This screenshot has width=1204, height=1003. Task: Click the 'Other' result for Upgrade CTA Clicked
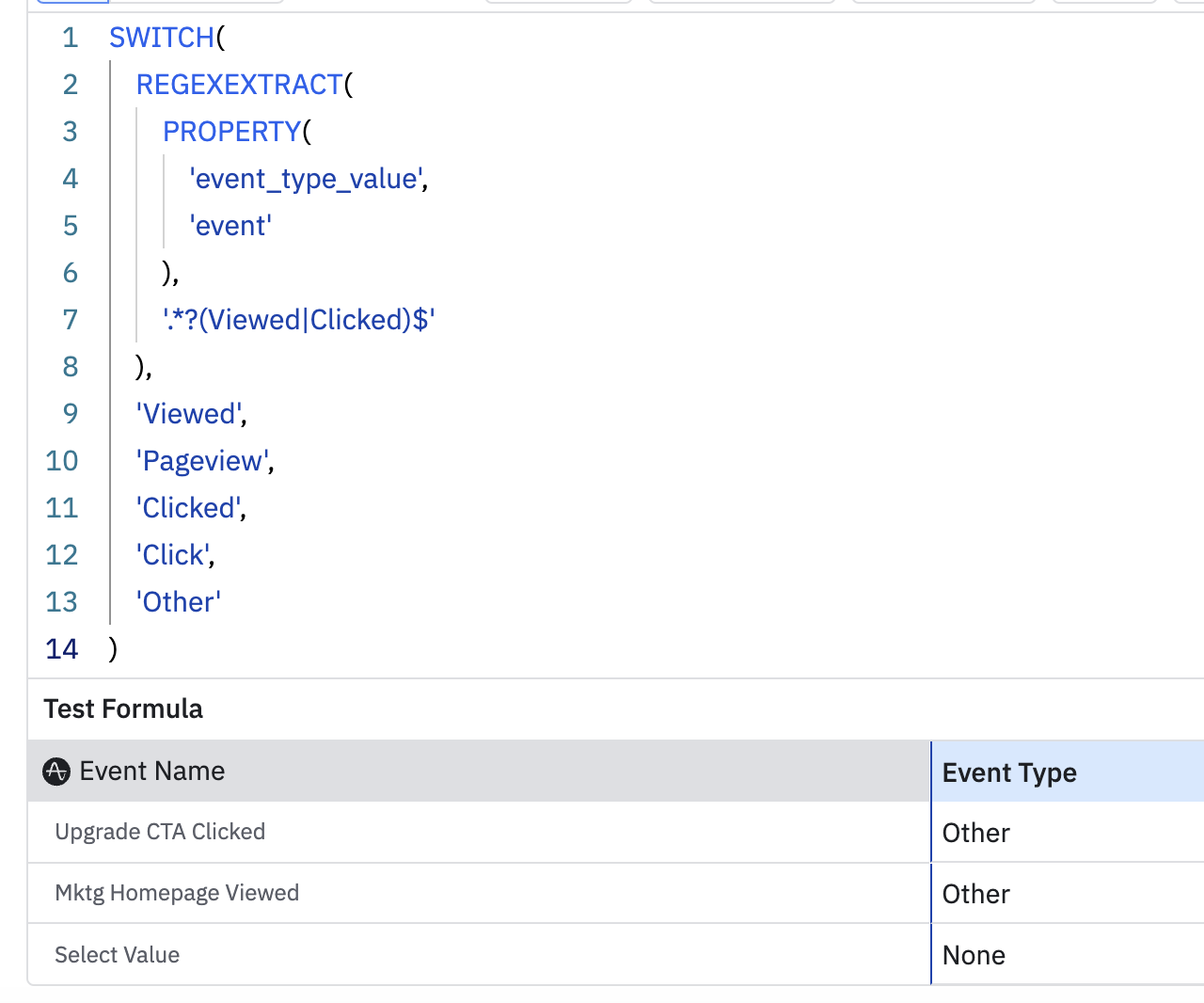pyautogui.click(x=976, y=833)
